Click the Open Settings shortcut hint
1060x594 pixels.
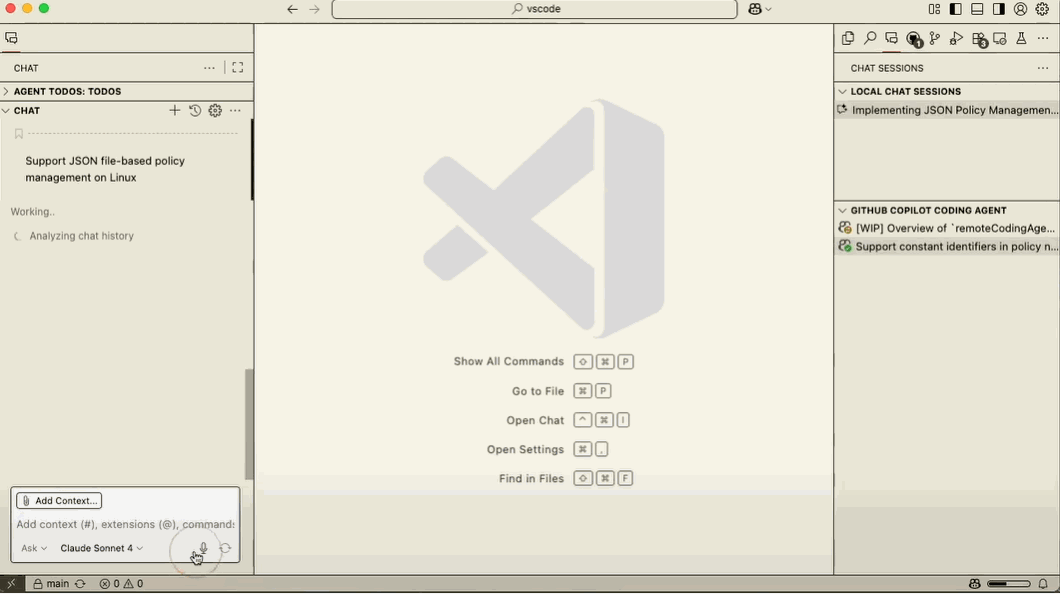(548, 449)
